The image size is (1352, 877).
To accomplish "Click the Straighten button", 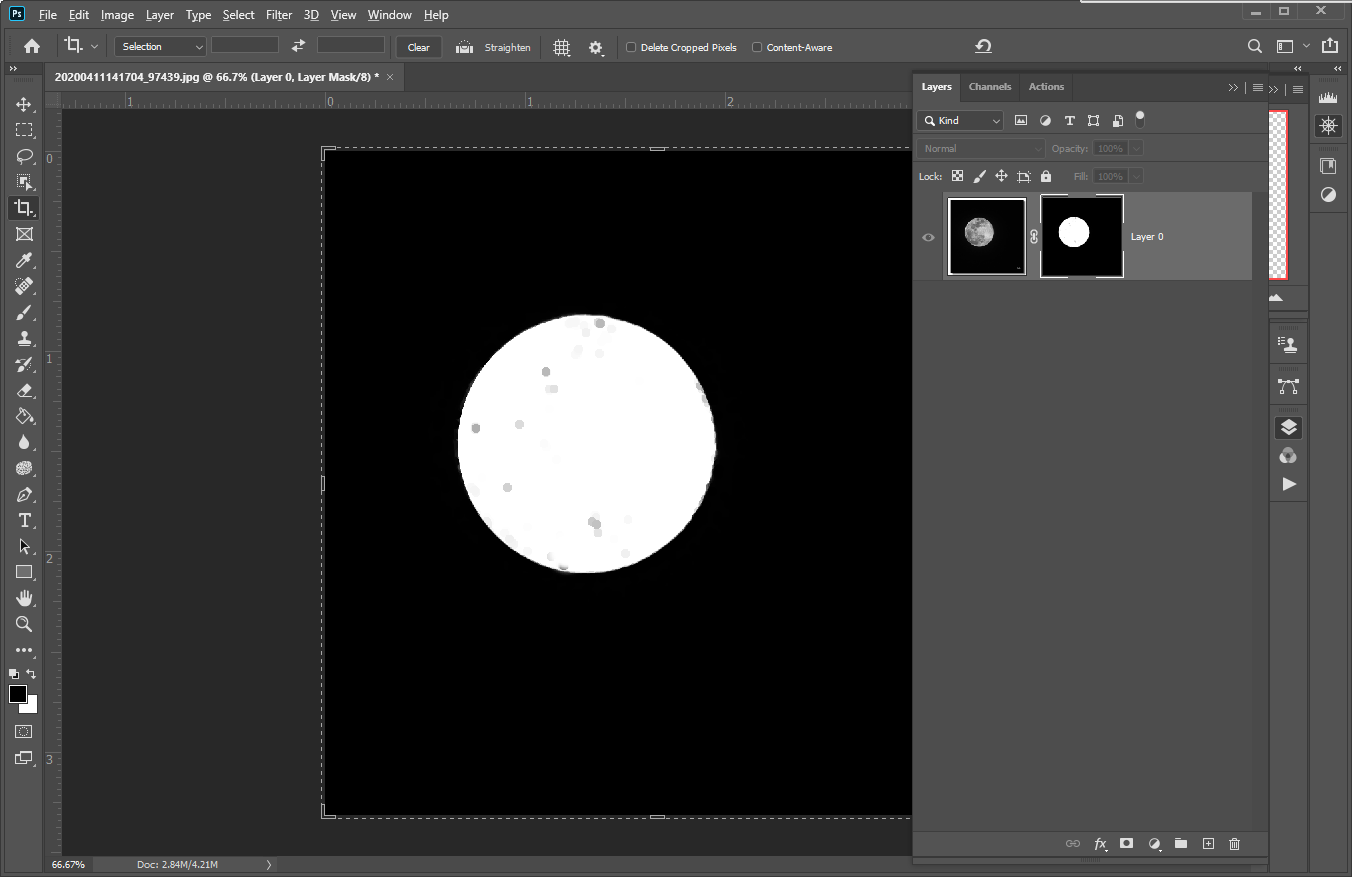I will 493,47.
